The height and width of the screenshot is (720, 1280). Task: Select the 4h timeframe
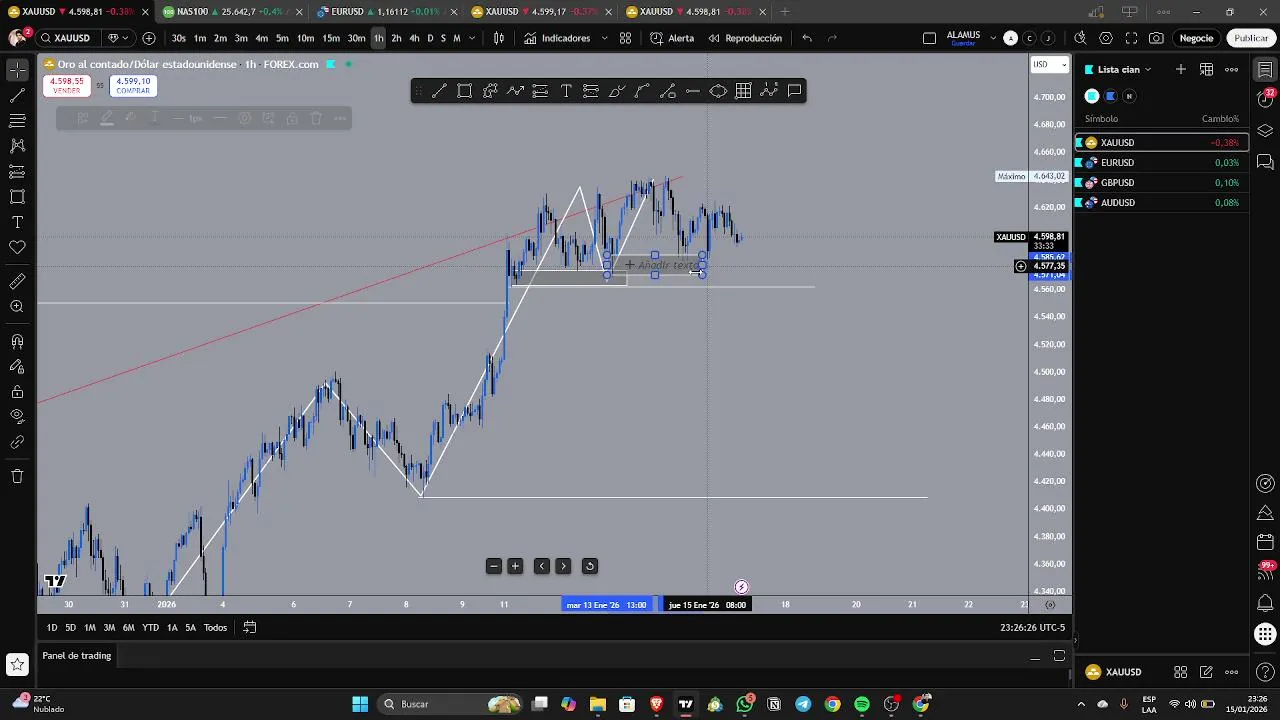[414, 38]
